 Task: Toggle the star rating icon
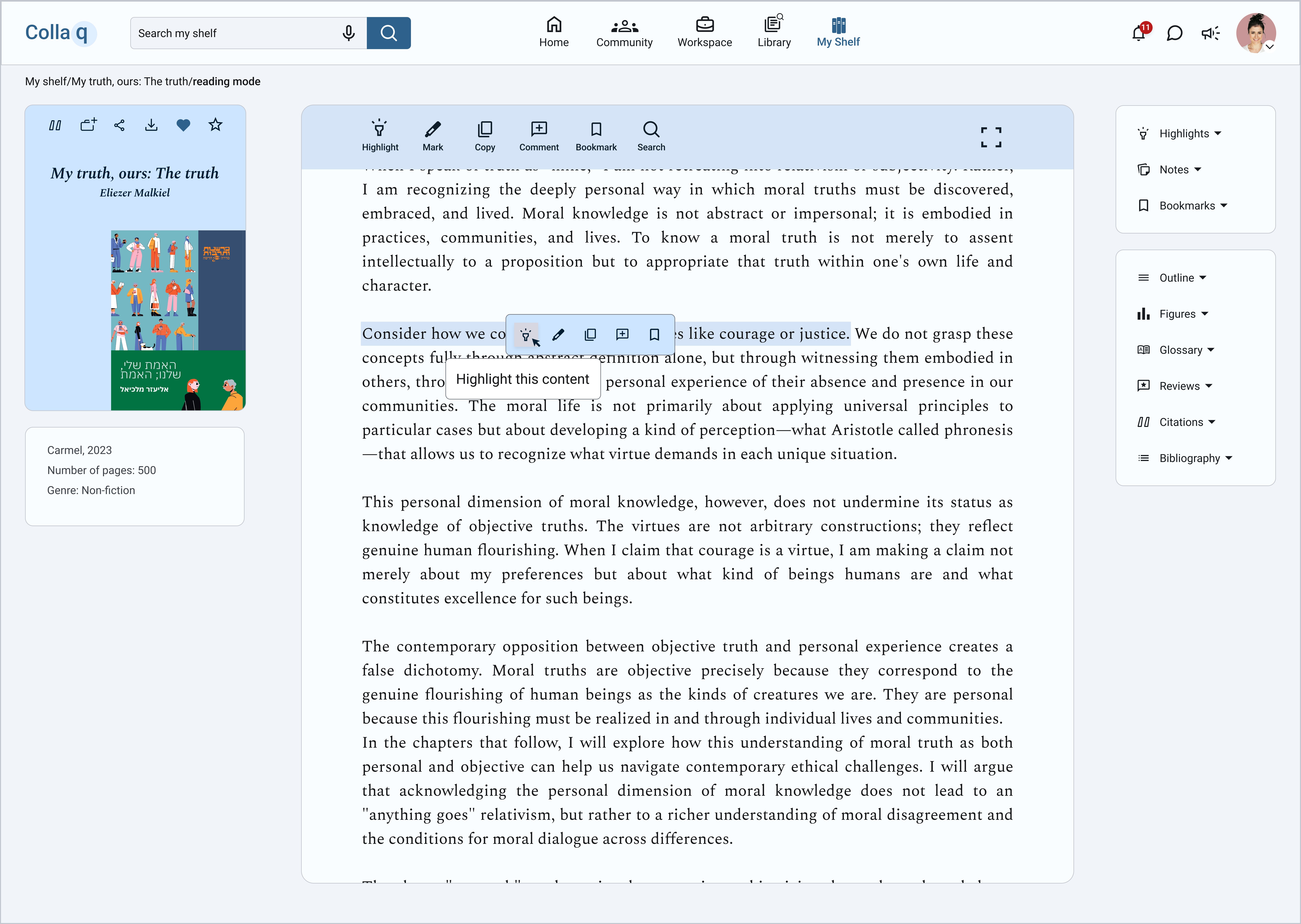coord(215,125)
